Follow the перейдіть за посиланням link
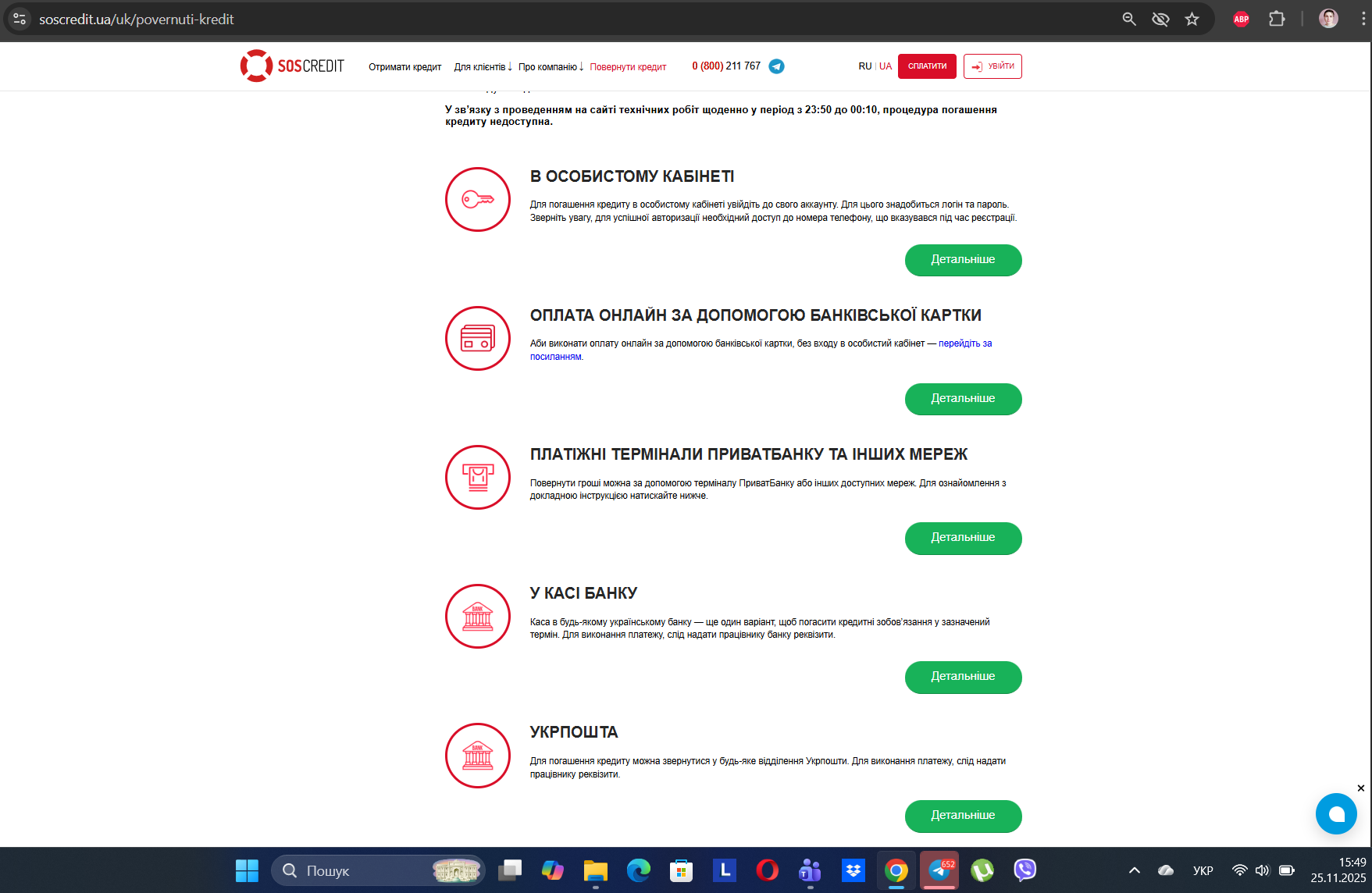 [x=965, y=343]
